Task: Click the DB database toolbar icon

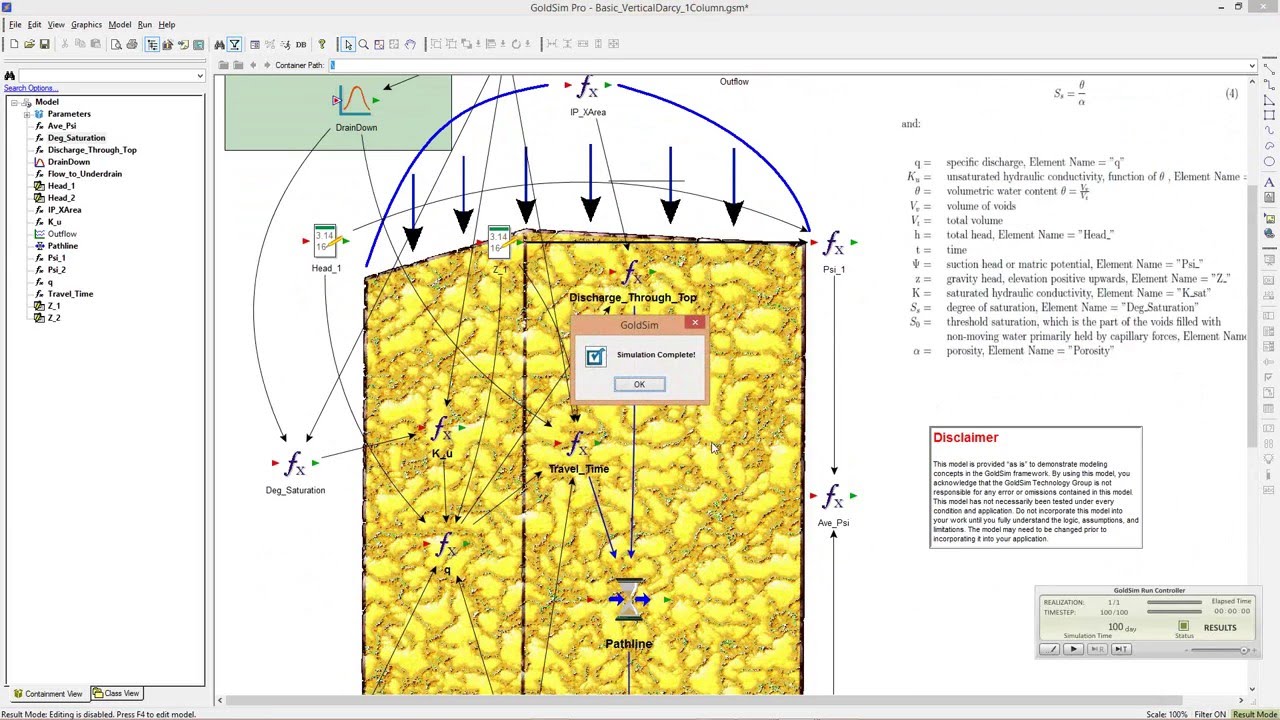Action: tap(301, 44)
